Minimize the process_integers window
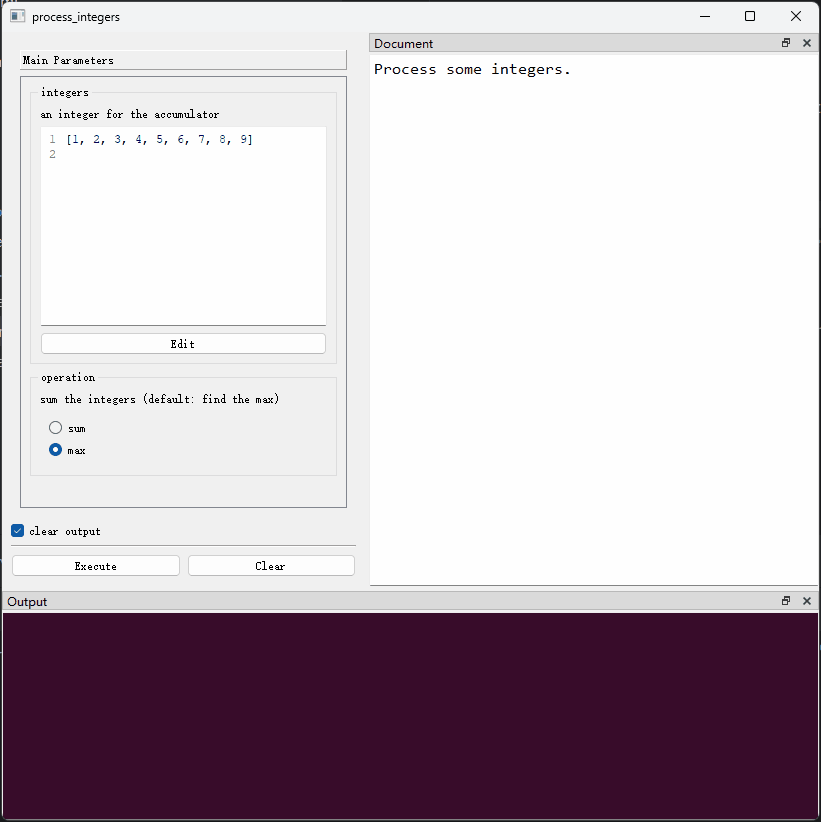Screen dimensions: 821x822 pos(705,16)
